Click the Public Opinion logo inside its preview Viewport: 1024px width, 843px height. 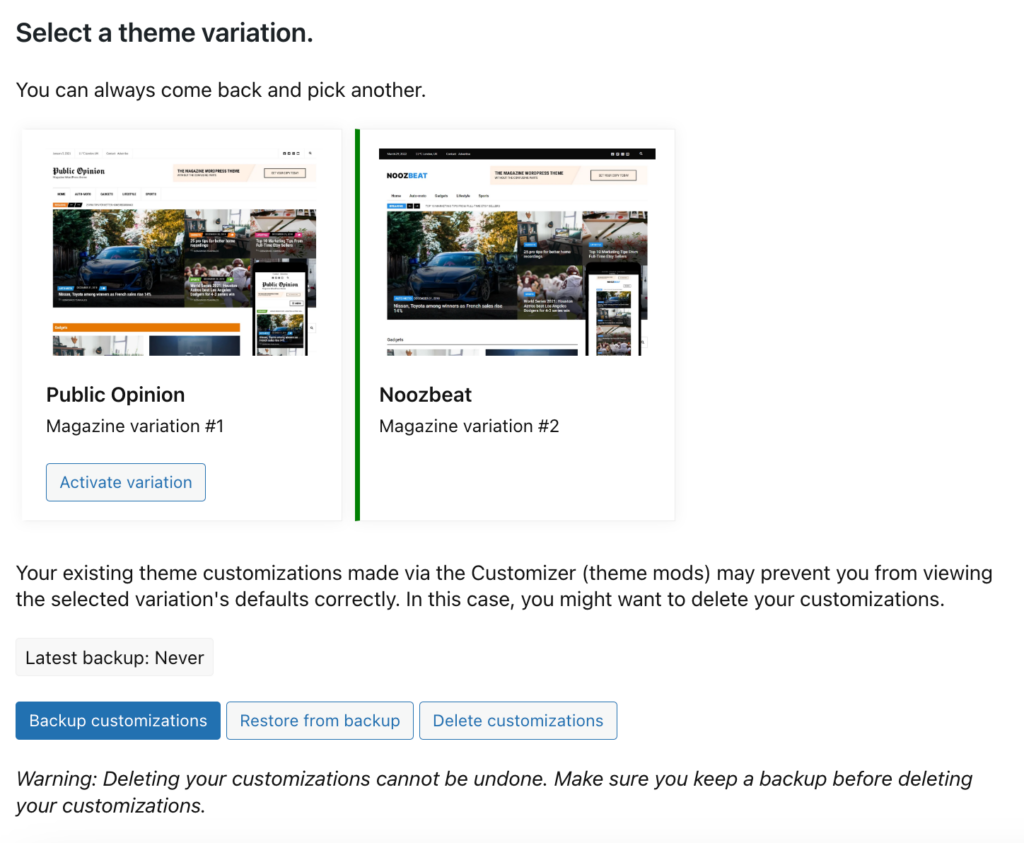tap(76, 172)
